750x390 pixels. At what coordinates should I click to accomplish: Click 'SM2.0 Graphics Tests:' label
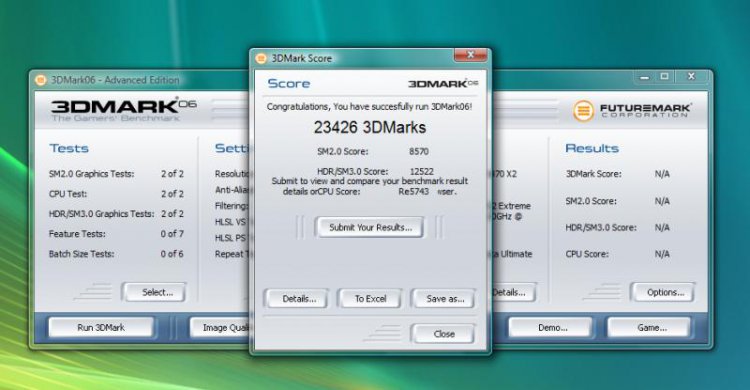click(x=91, y=174)
